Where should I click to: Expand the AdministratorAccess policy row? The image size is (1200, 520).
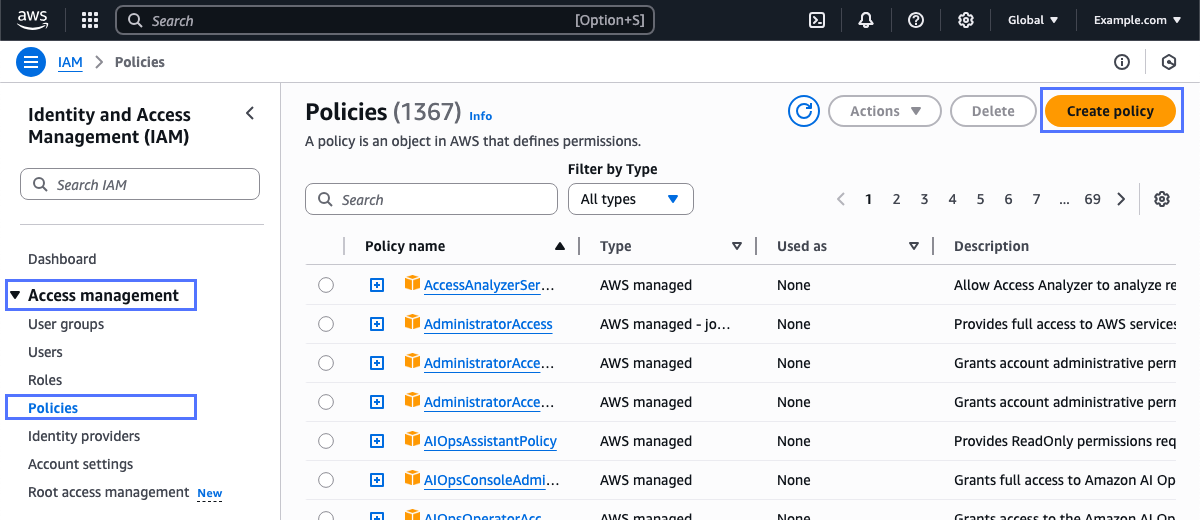[377, 324]
